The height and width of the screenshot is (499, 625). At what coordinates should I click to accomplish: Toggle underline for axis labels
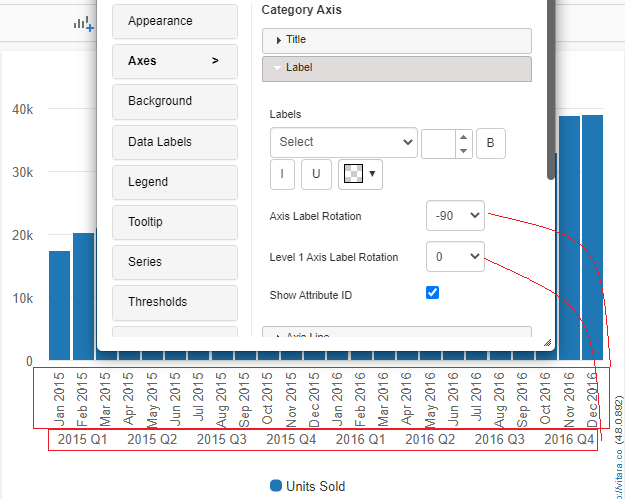coord(316,174)
